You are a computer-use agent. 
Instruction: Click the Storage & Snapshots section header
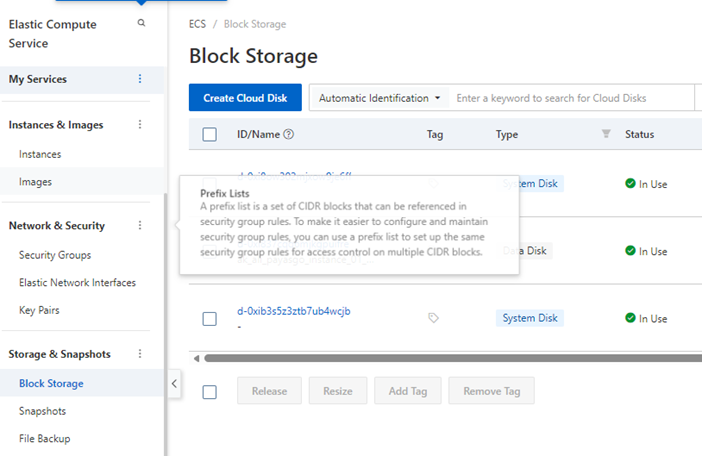tap(60, 354)
